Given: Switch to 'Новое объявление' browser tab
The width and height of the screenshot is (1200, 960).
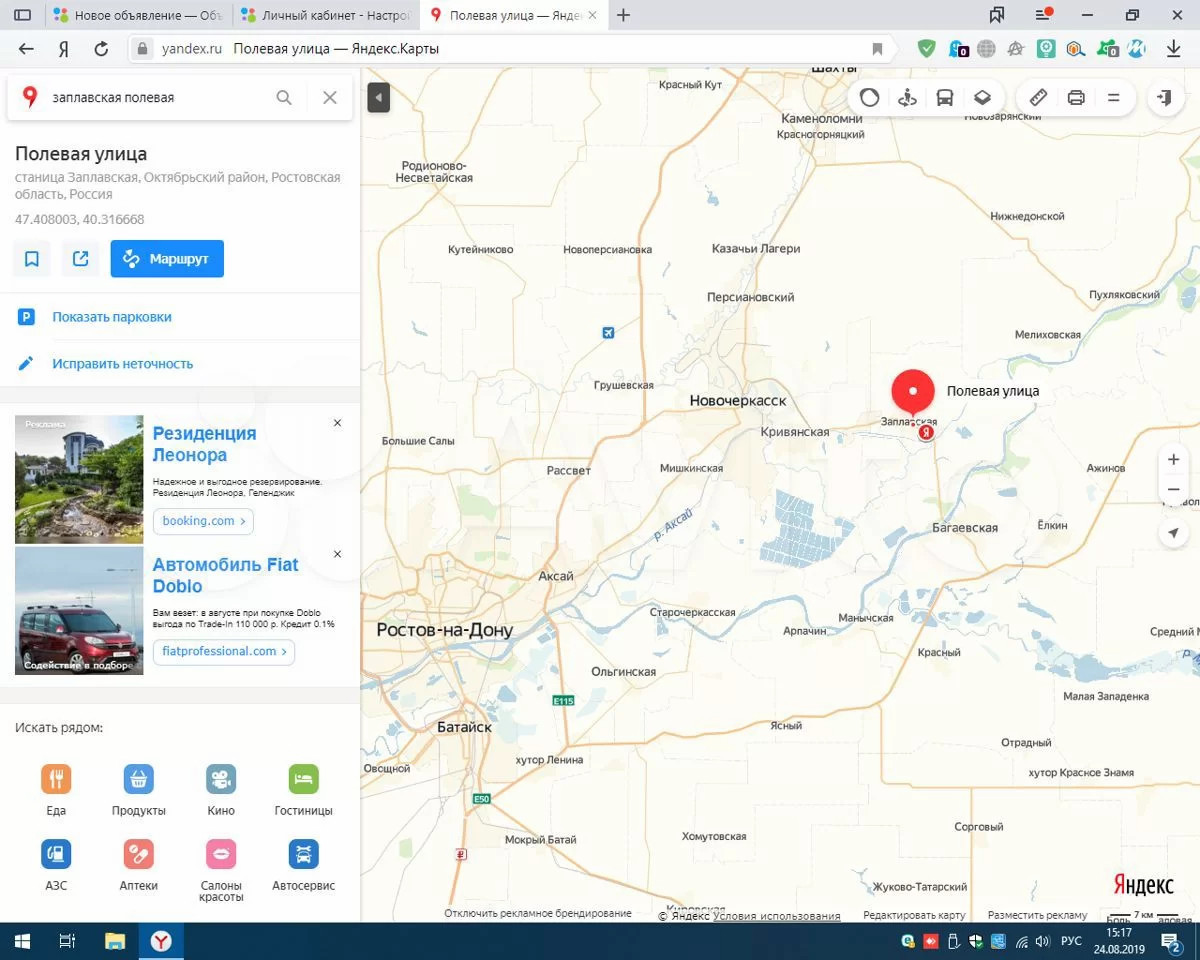Looking at the screenshot, I should coord(138,15).
